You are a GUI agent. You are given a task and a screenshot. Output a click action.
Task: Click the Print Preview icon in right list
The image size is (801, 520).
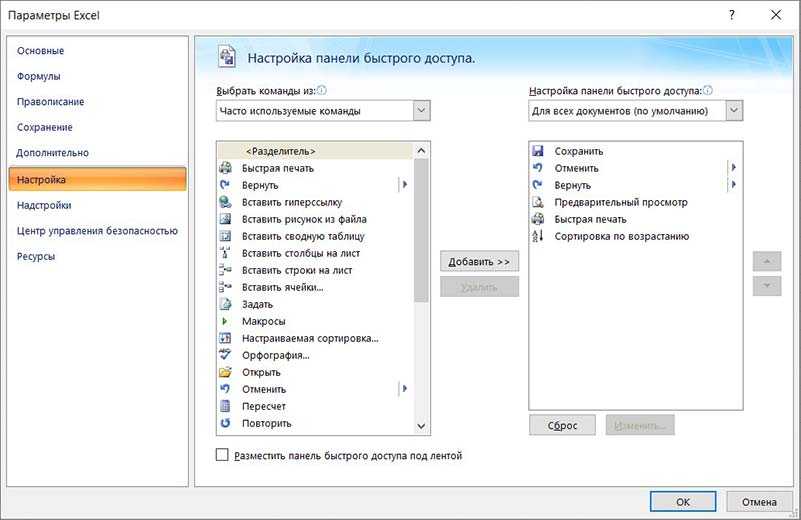(x=537, y=202)
